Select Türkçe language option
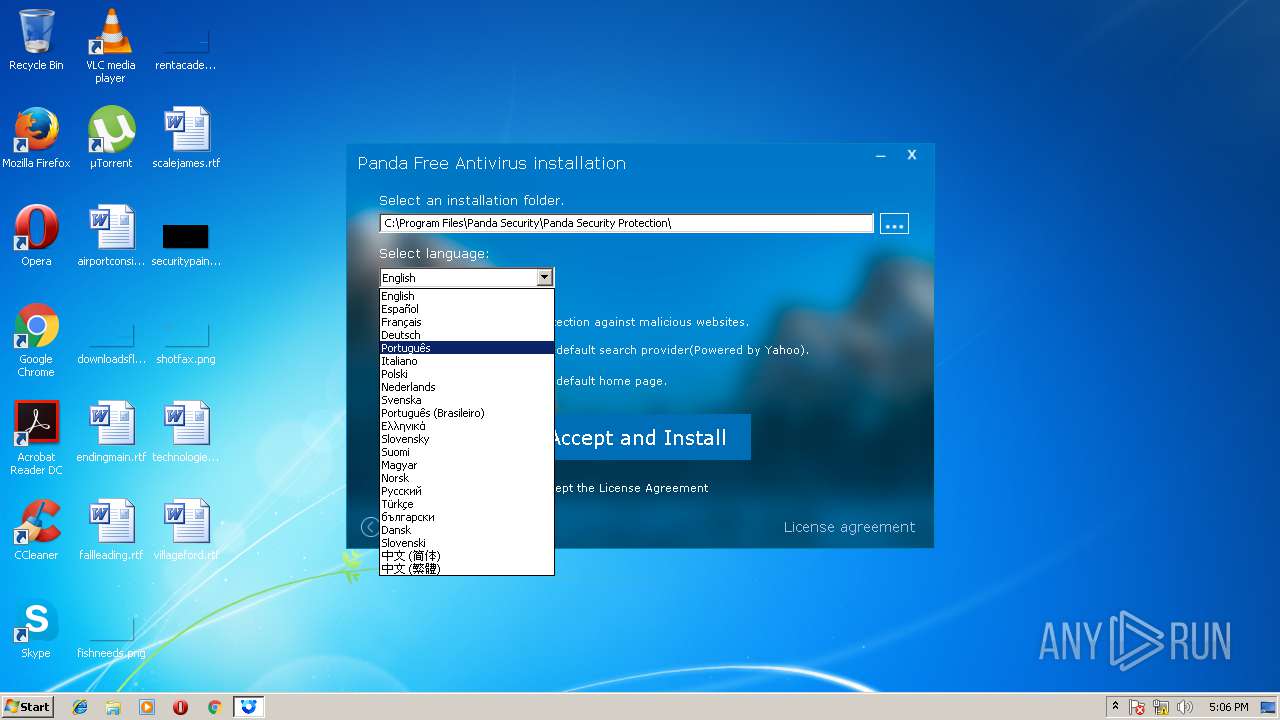This screenshot has height=720, width=1280. coord(467,504)
